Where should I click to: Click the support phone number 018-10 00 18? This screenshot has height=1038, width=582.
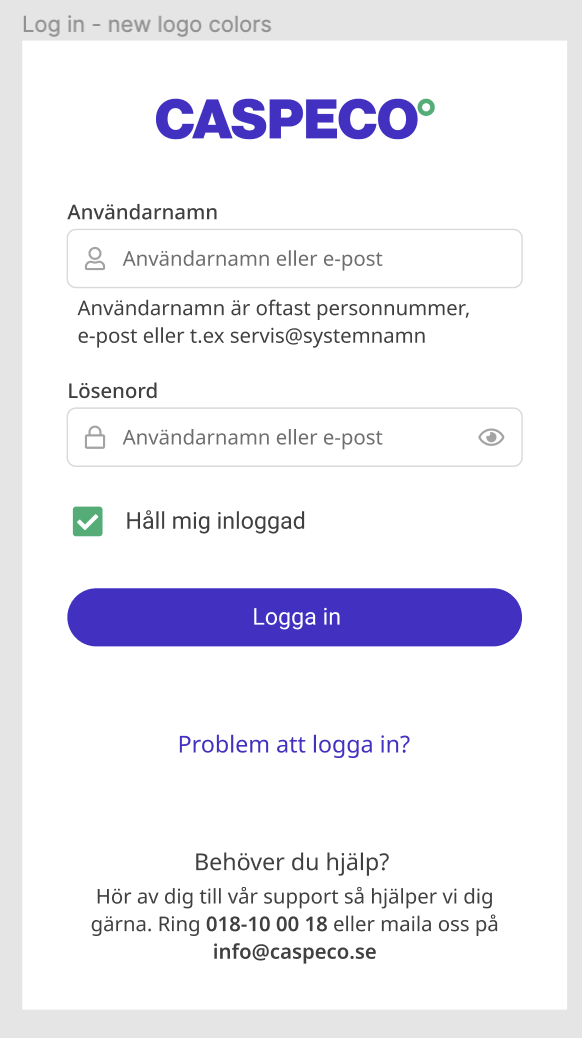coord(267,924)
